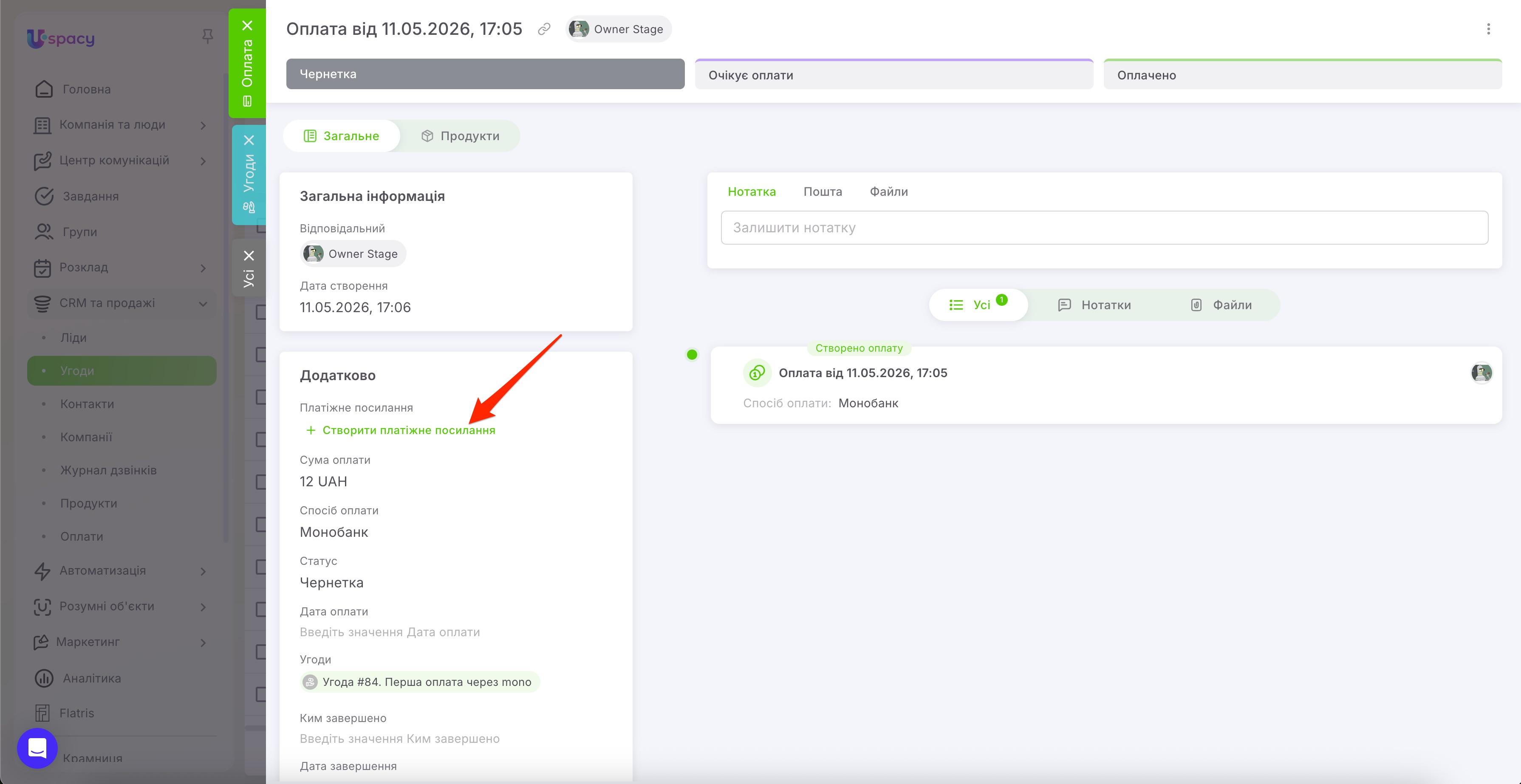Open Продукти in CRM submenu
The height and width of the screenshot is (784, 1521).
pyautogui.click(x=88, y=504)
